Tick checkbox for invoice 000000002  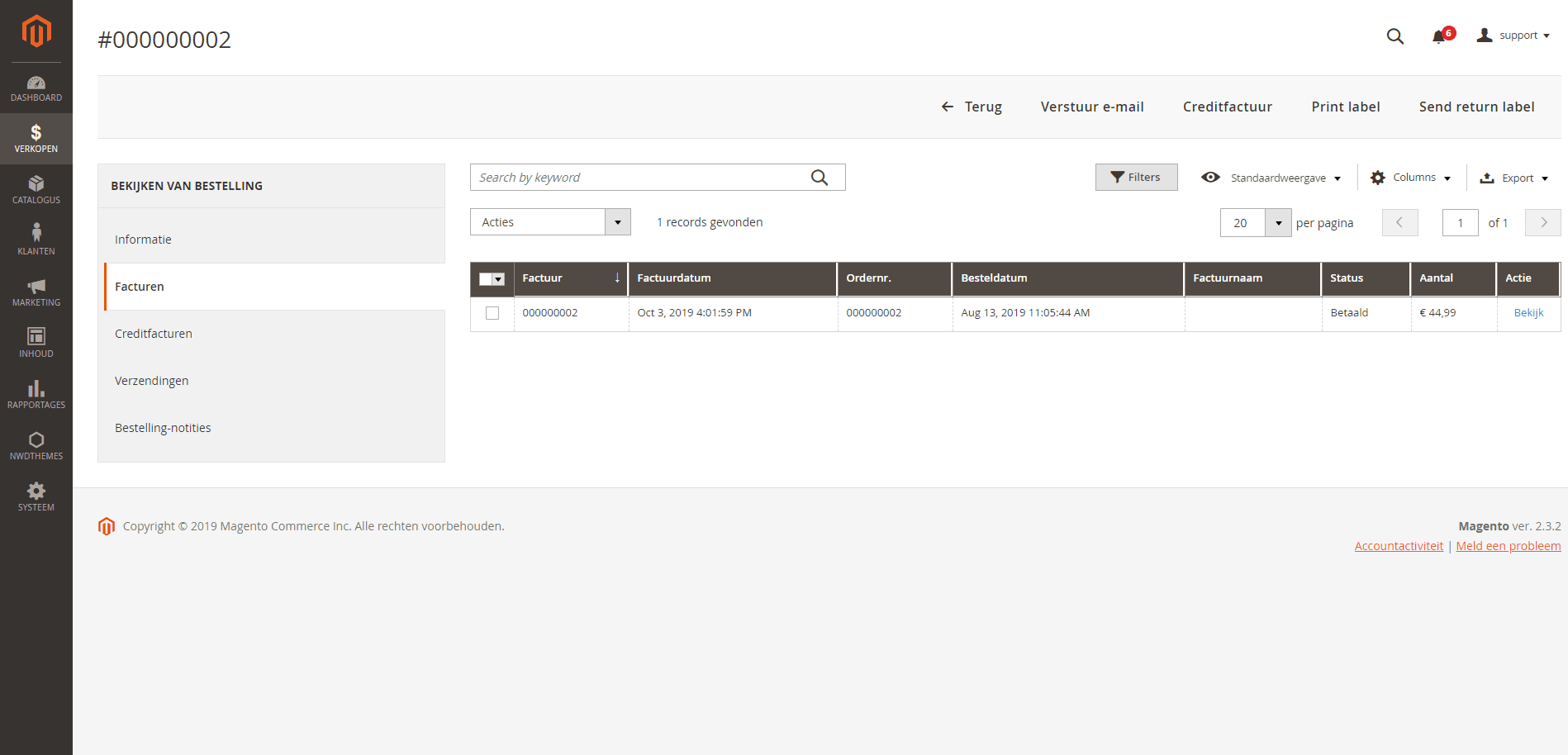tap(492, 313)
